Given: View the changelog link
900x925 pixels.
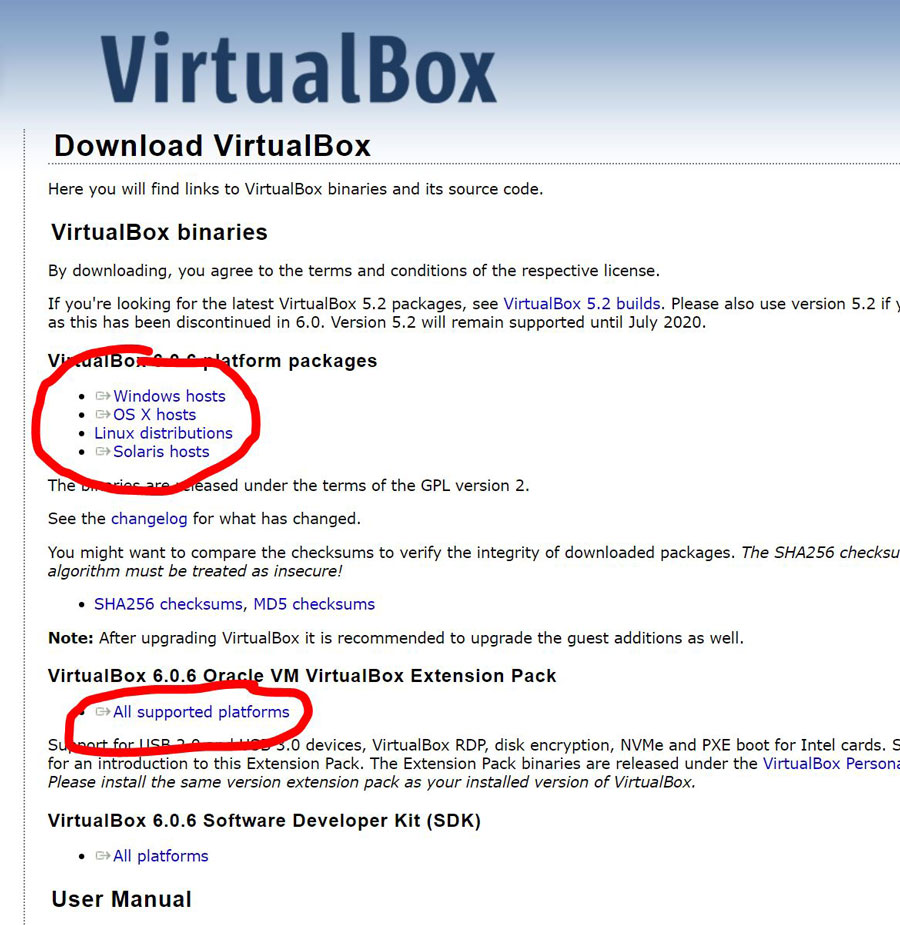Looking at the screenshot, I should coord(149,519).
